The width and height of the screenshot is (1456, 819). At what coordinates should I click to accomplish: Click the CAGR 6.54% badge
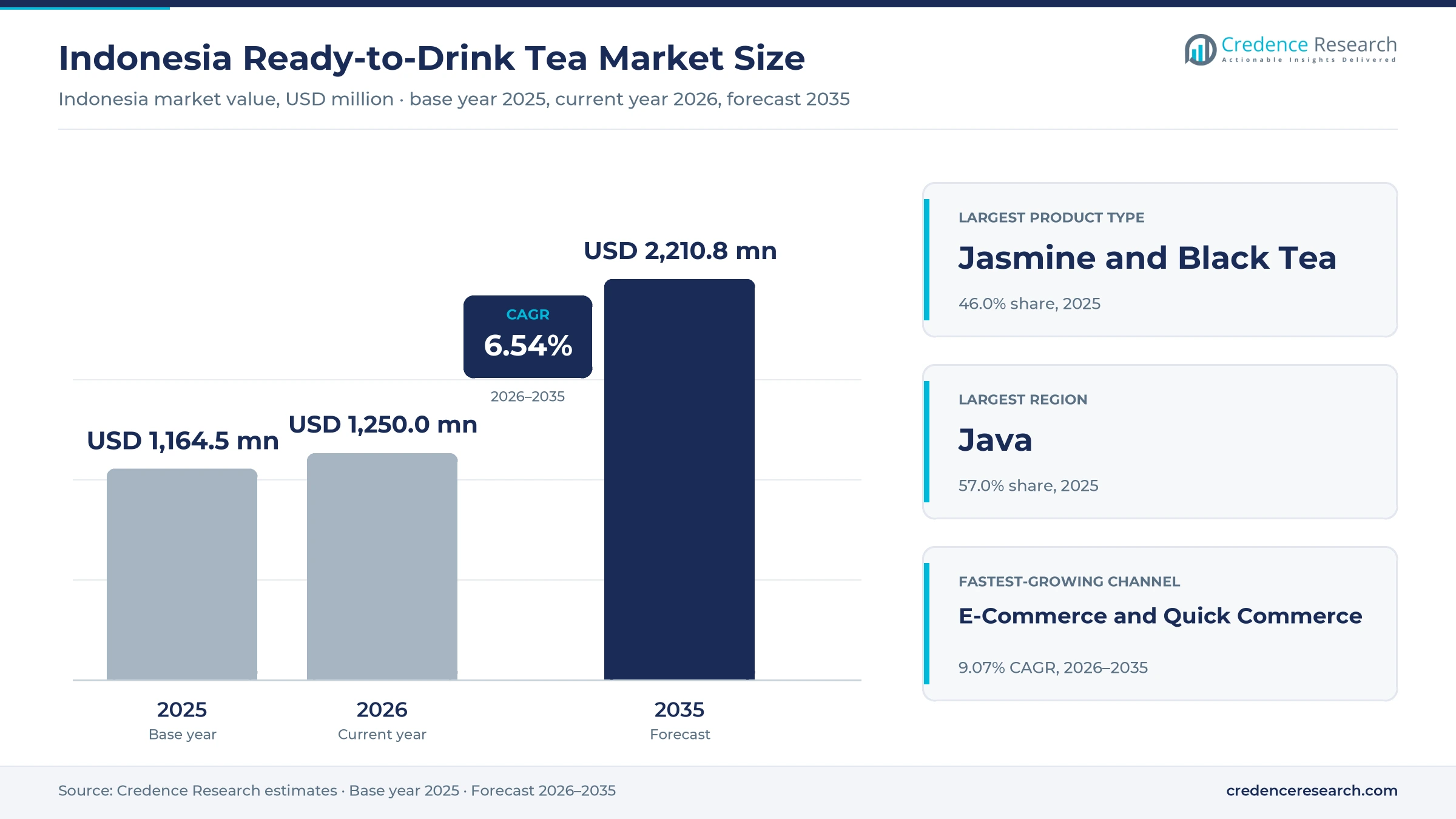pos(528,337)
